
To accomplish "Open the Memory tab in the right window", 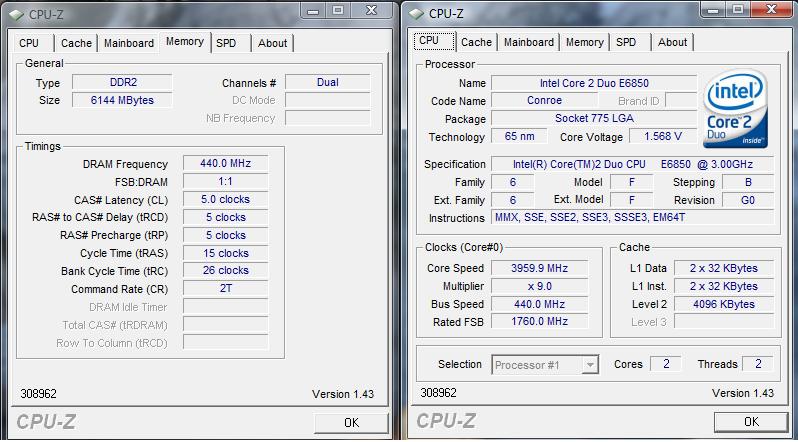I will click(x=585, y=42).
